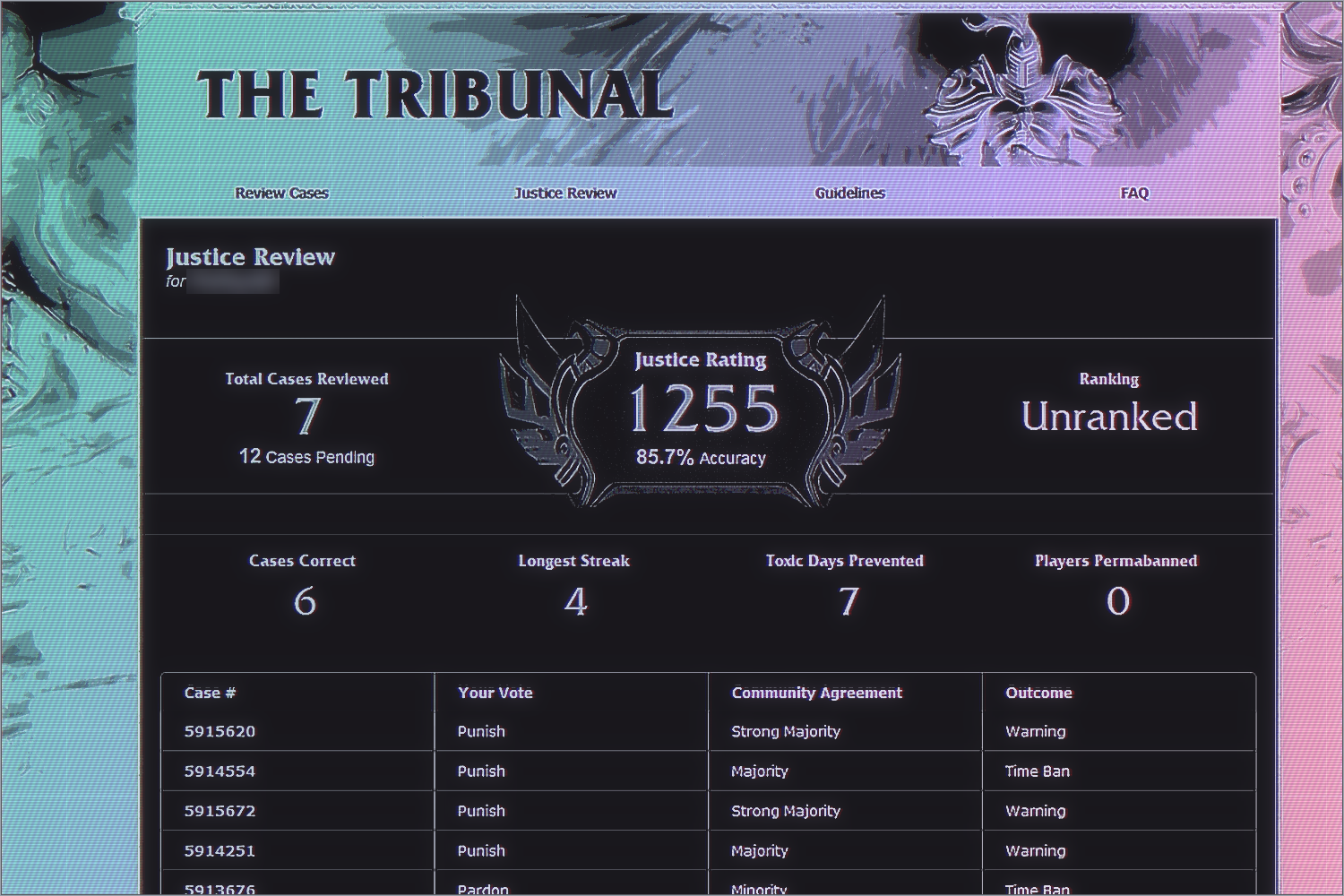The image size is (1344, 896).
Task: Open case 5915672
Action: [x=220, y=811]
